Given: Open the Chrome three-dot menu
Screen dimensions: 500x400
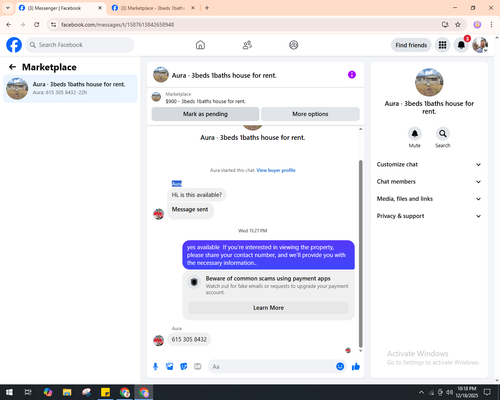Looking at the screenshot, I should (x=491, y=25).
